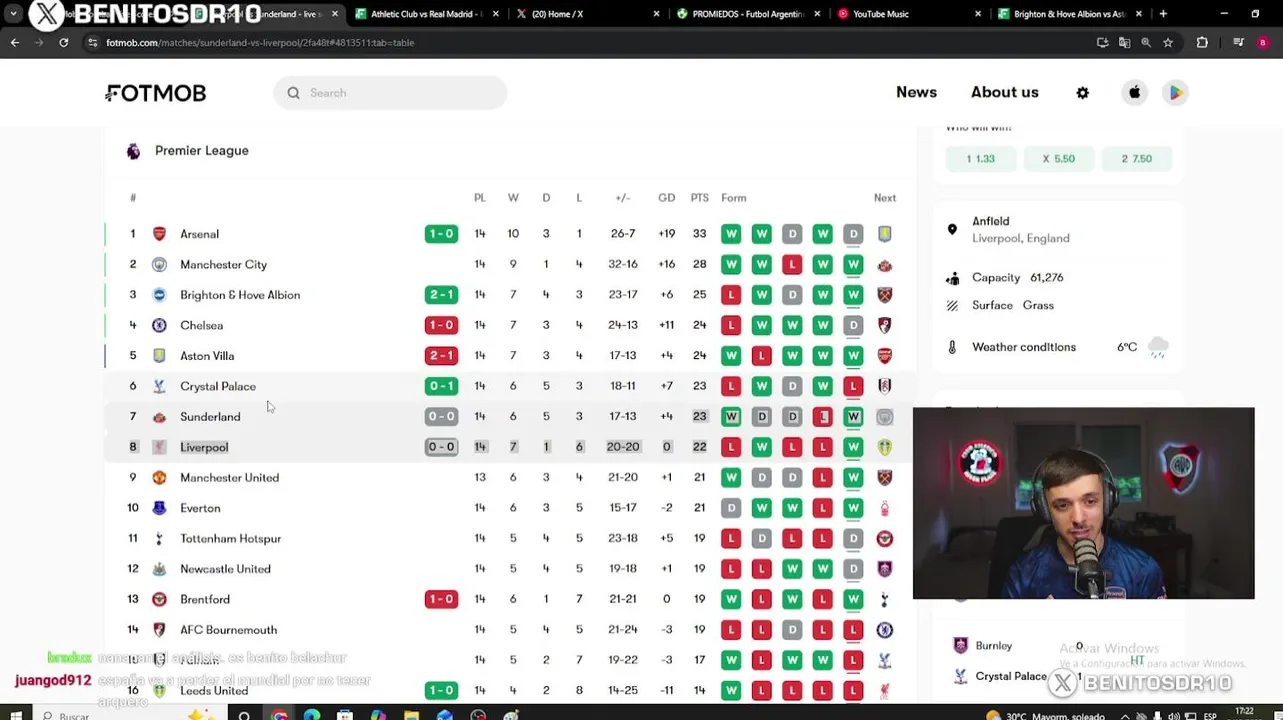Open a new browser tab
This screenshot has width=1283, height=720.
1163,14
